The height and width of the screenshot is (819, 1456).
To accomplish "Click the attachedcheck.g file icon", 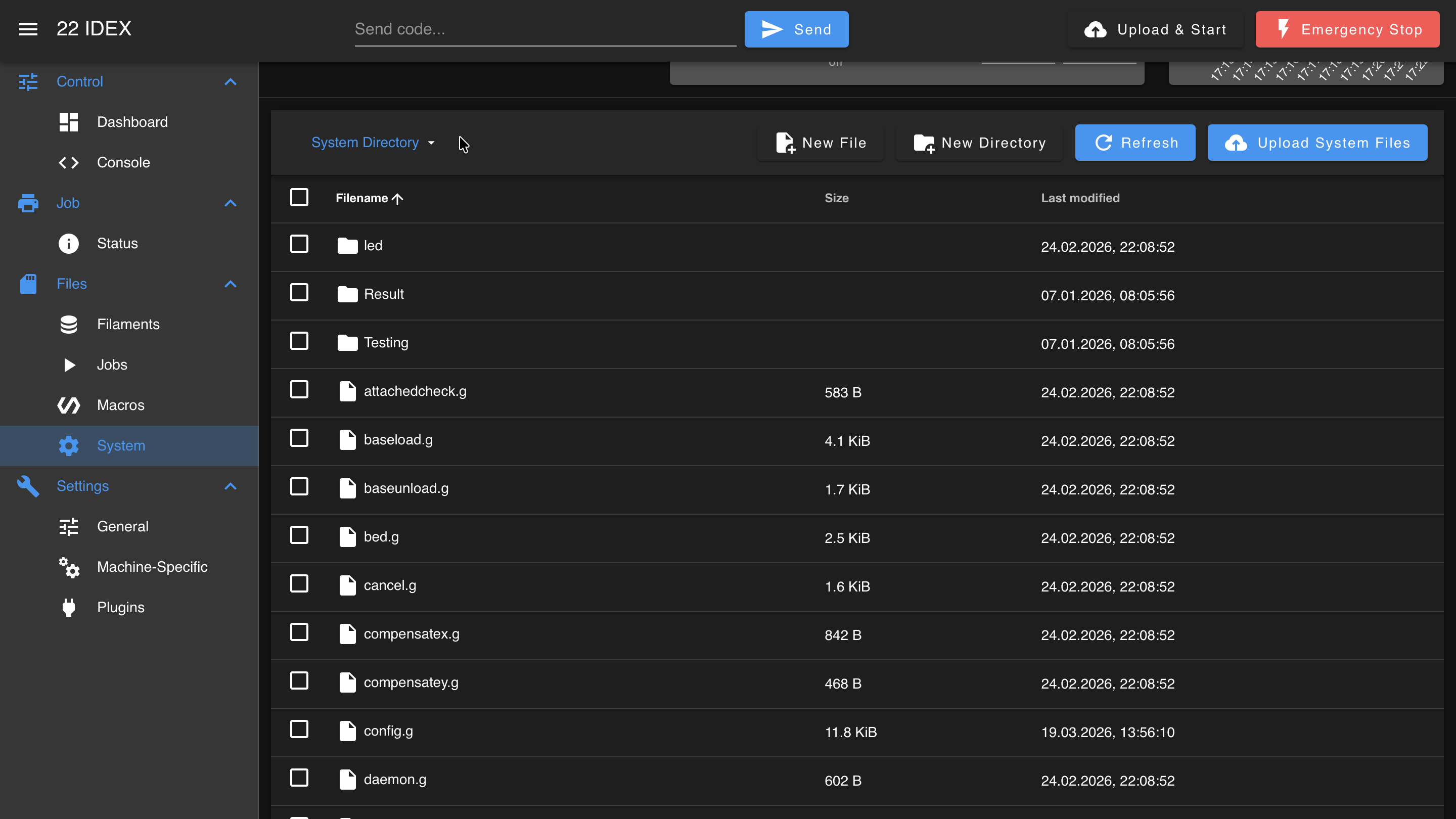I will 348,391.
